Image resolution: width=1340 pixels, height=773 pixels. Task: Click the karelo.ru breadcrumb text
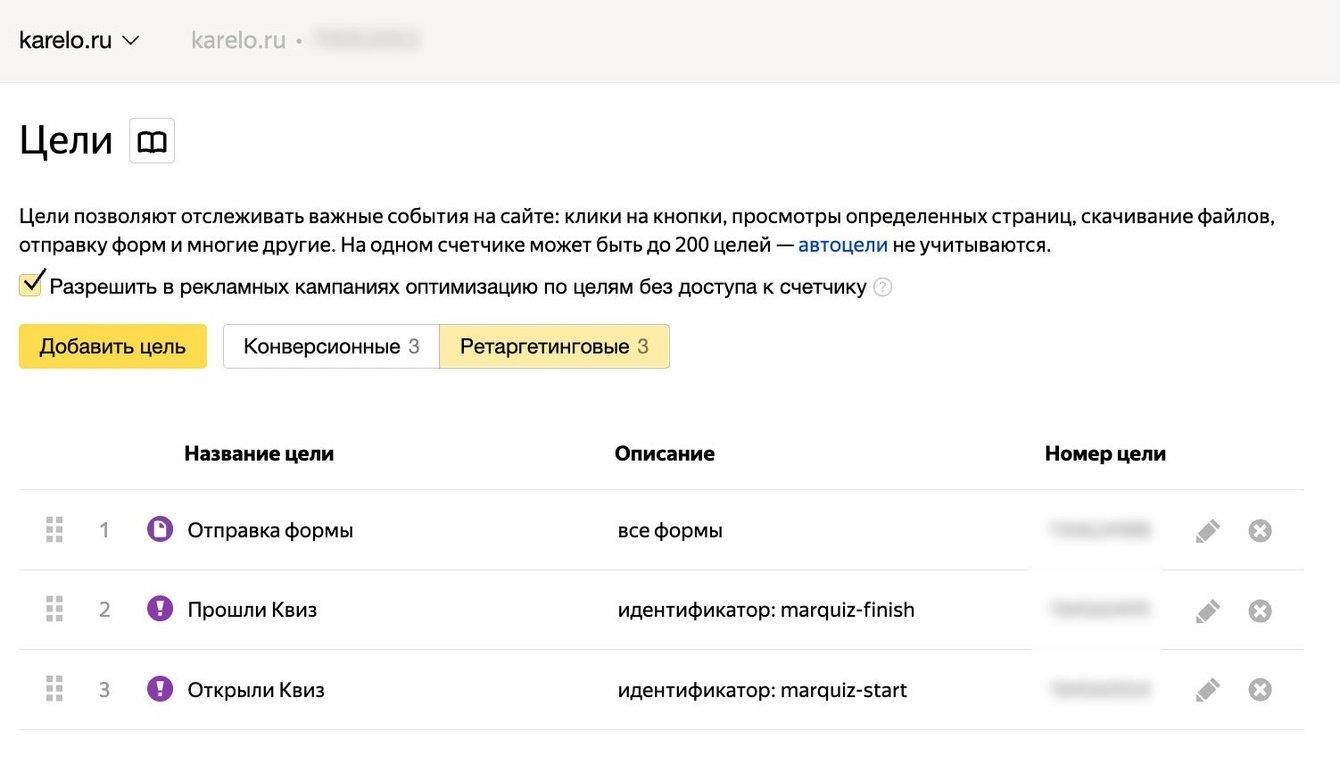click(238, 41)
